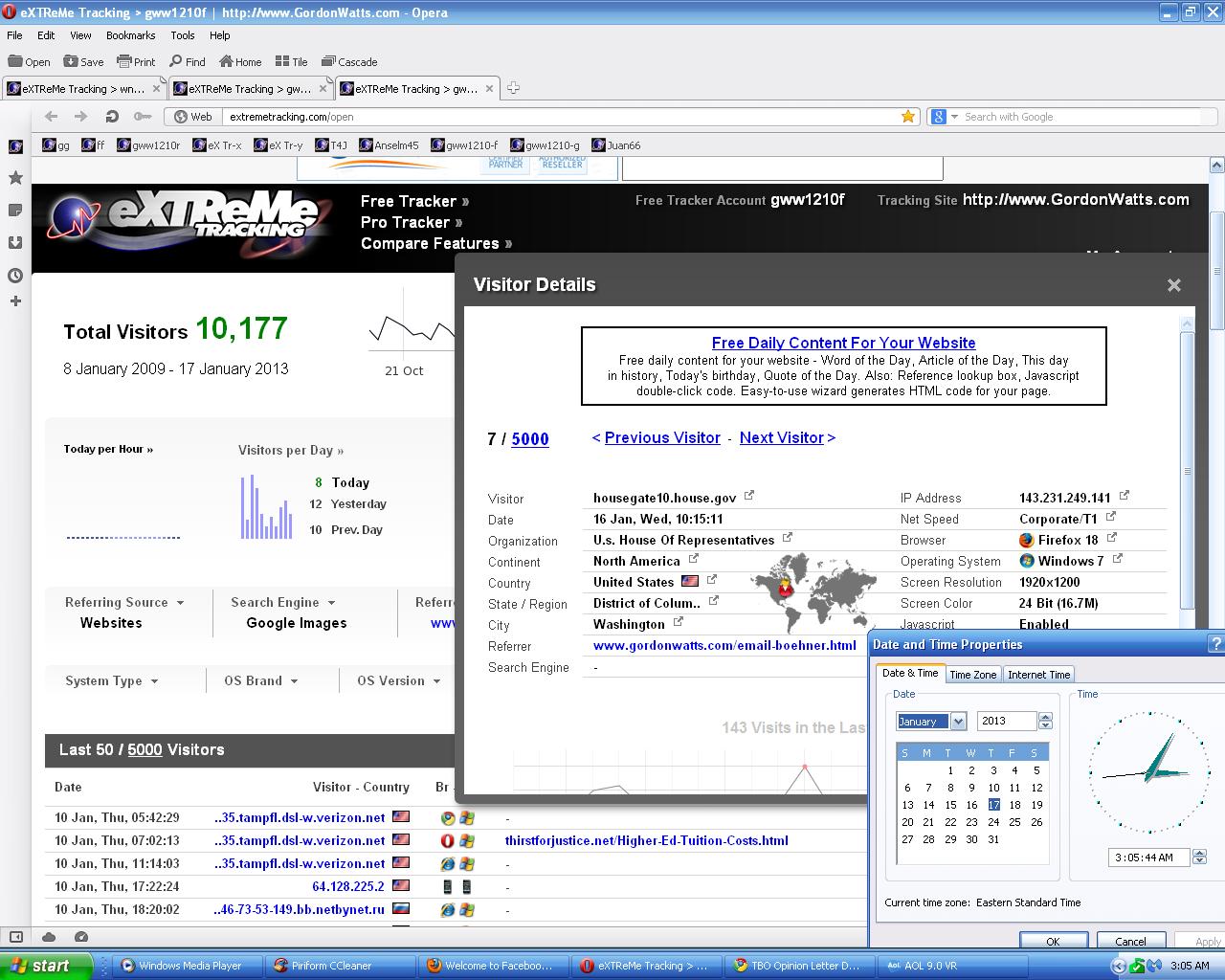Viewport: 1225px width, 980px height.
Task: Click the Cascade windows button
Action: 349,61
